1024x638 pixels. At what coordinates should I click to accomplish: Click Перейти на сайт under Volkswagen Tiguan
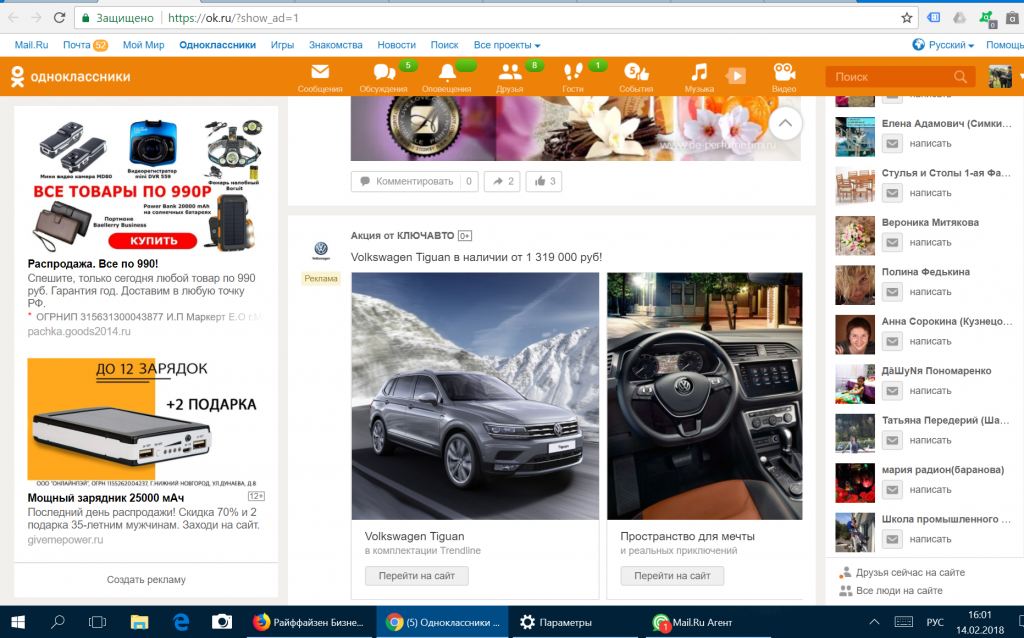417,575
